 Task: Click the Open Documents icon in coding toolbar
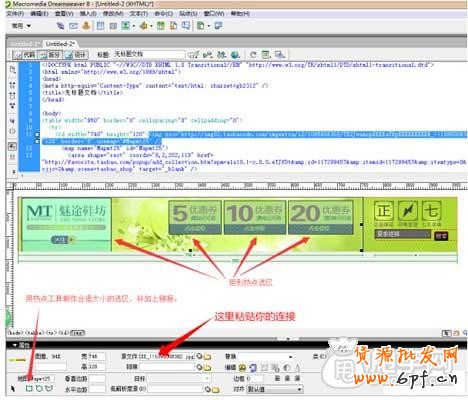[13, 69]
